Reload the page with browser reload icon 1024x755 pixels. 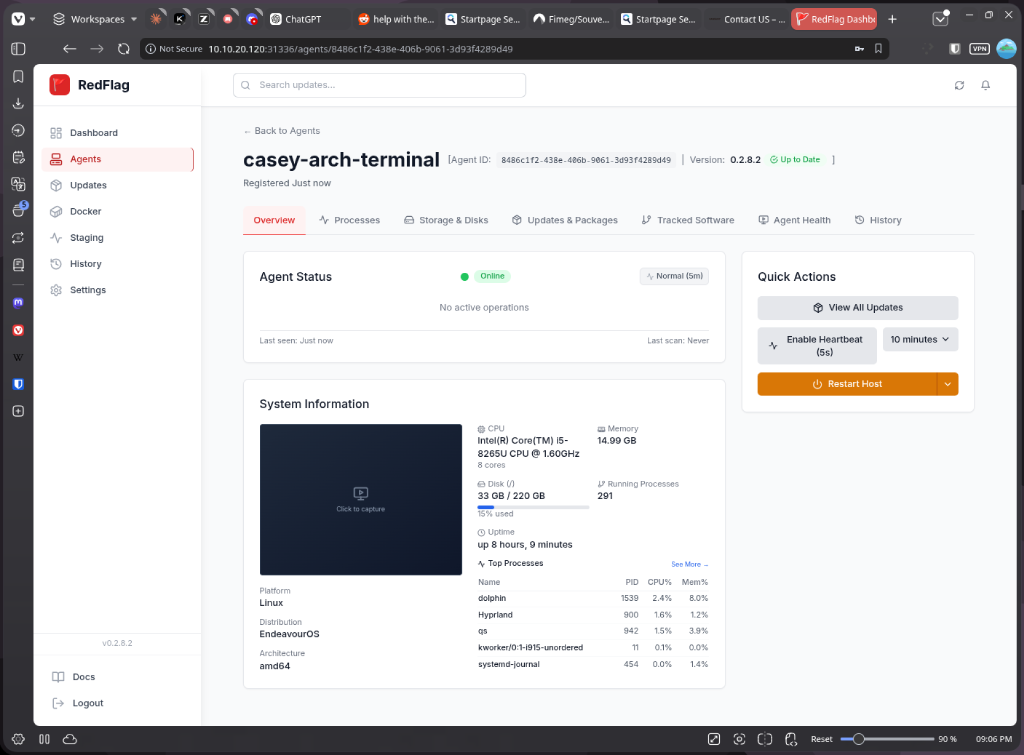(123, 48)
